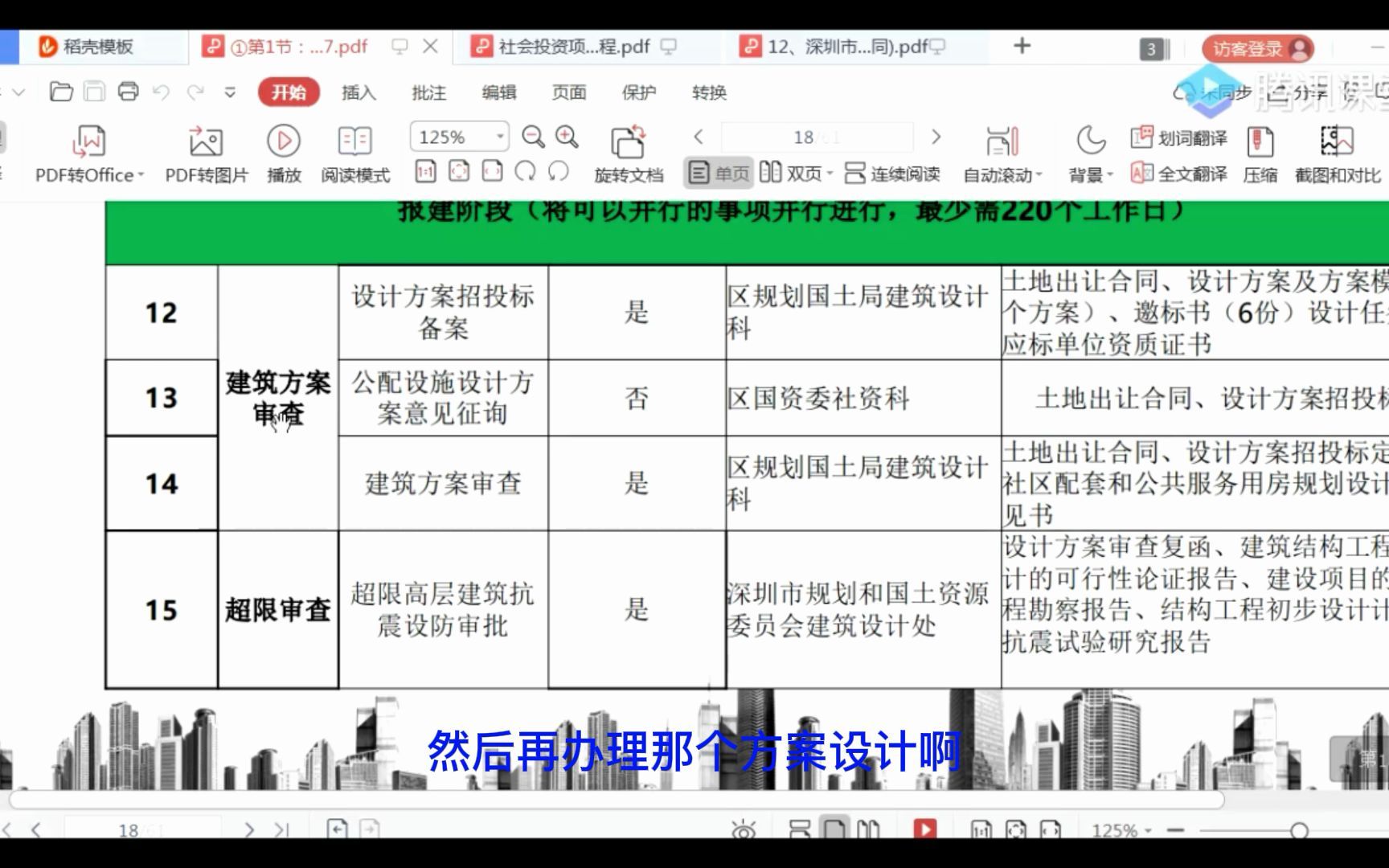
Task: Go to previous page in status bar
Action: click(36, 829)
